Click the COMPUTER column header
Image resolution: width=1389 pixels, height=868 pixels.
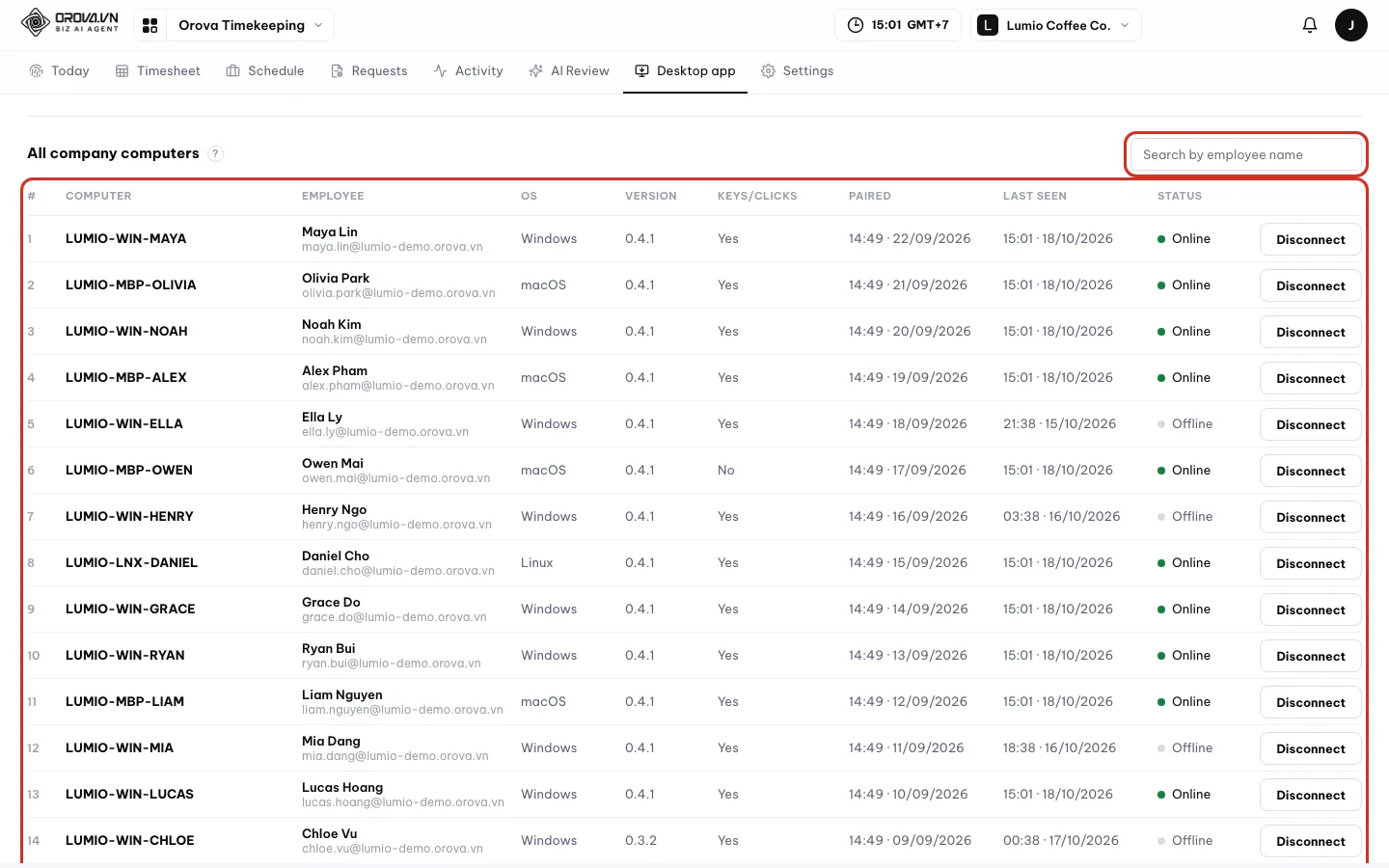[98, 196]
